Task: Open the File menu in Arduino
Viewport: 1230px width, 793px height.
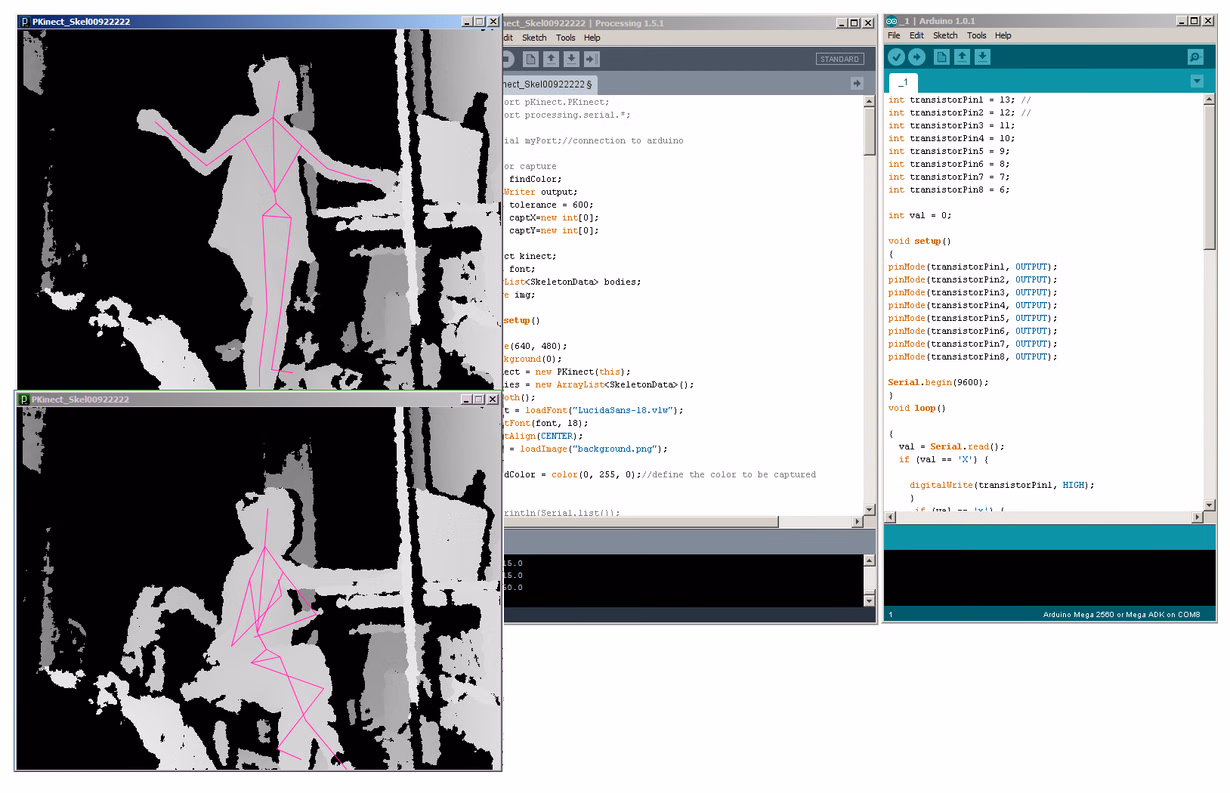Action: 894,35
